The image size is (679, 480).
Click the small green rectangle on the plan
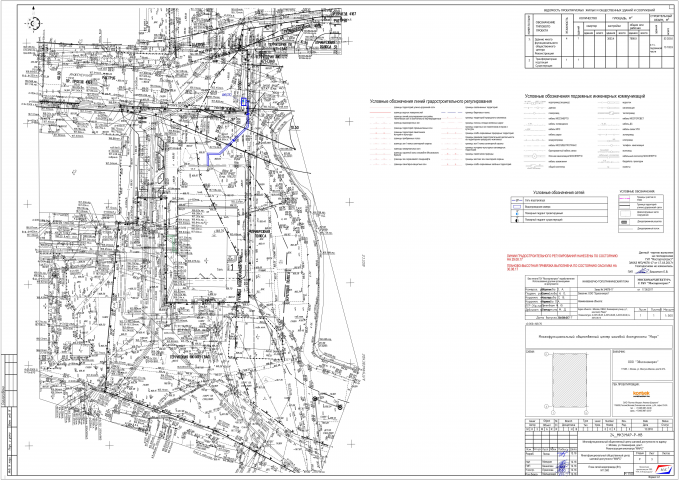pyautogui.click(x=175, y=243)
